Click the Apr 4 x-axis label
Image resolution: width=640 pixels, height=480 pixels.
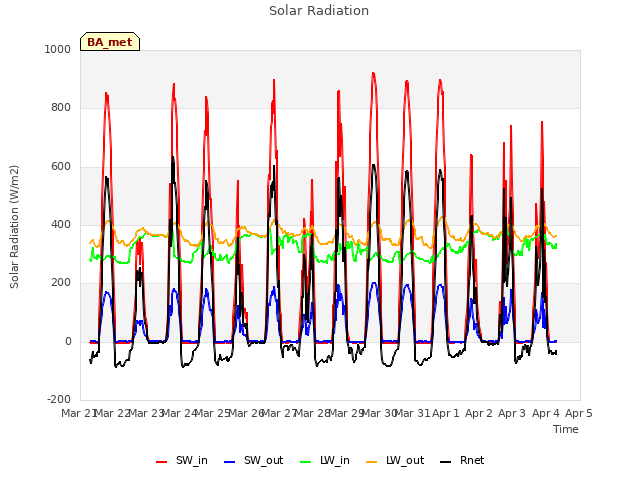pyautogui.click(x=545, y=413)
